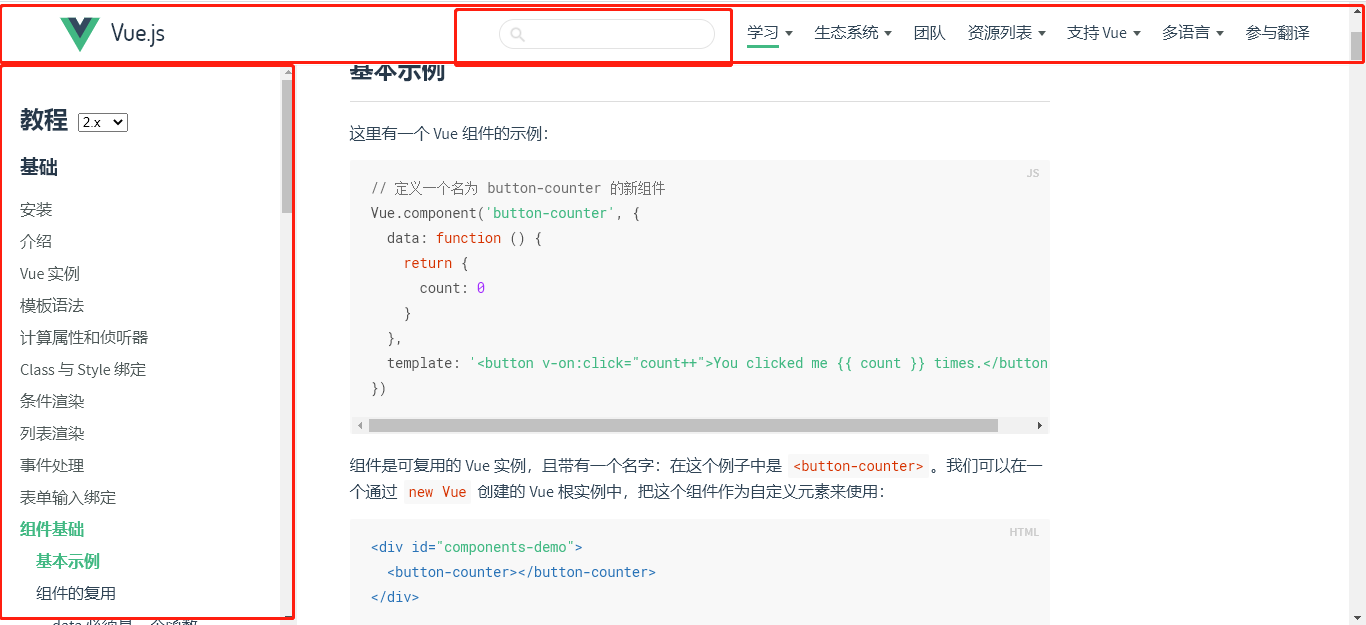Click the JS language label on code block
The image size is (1366, 625).
point(1033,173)
